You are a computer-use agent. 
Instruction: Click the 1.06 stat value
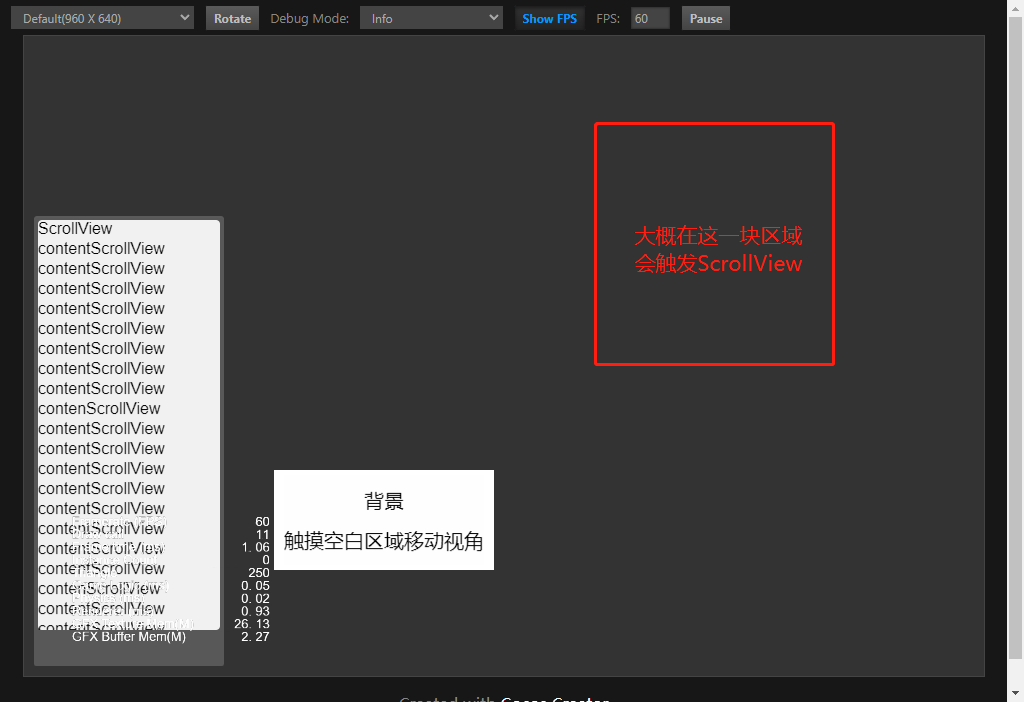click(x=255, y=547)
